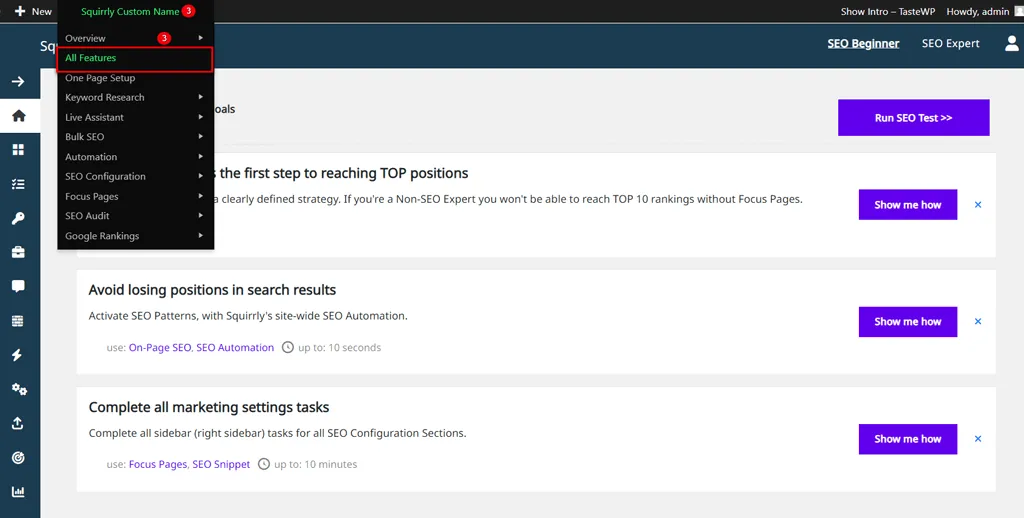The width and height of the screenshot is (1024, 518).
Task: Click the text up to: 10 seconds
Action: click(x=340, y=348)
